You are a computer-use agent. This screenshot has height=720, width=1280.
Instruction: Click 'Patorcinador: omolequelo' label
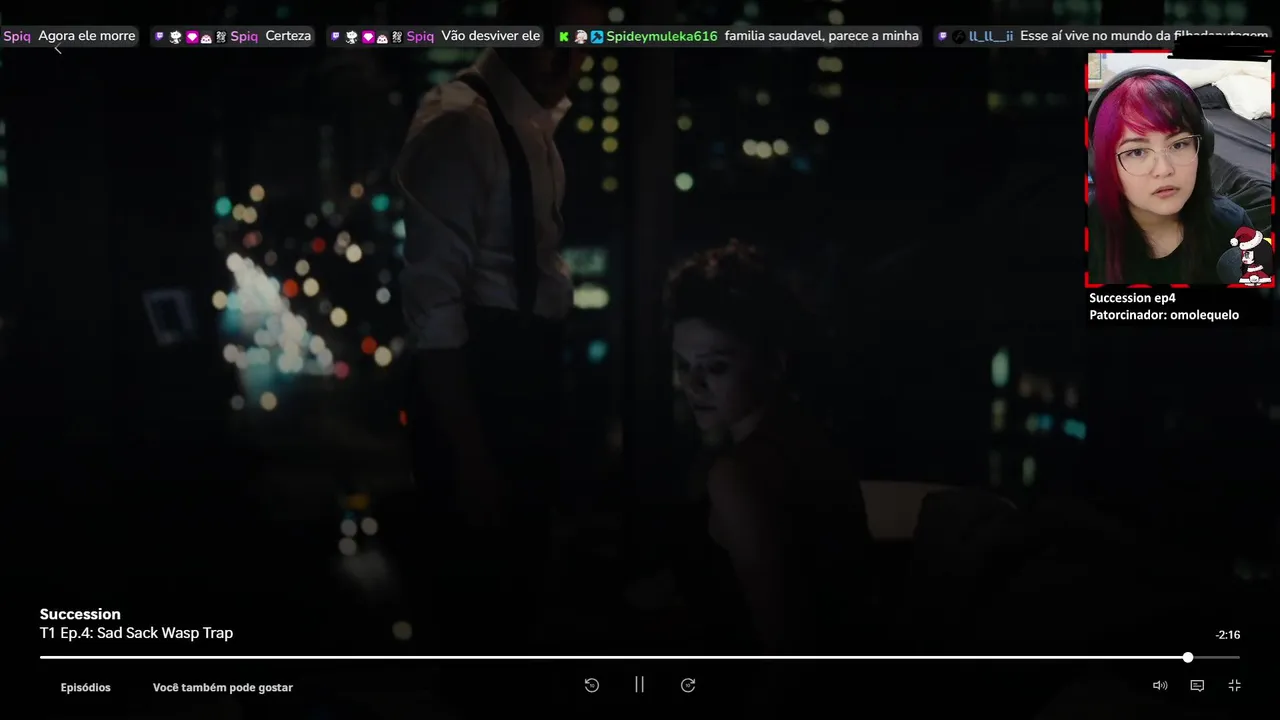[x=1164, y=315]
